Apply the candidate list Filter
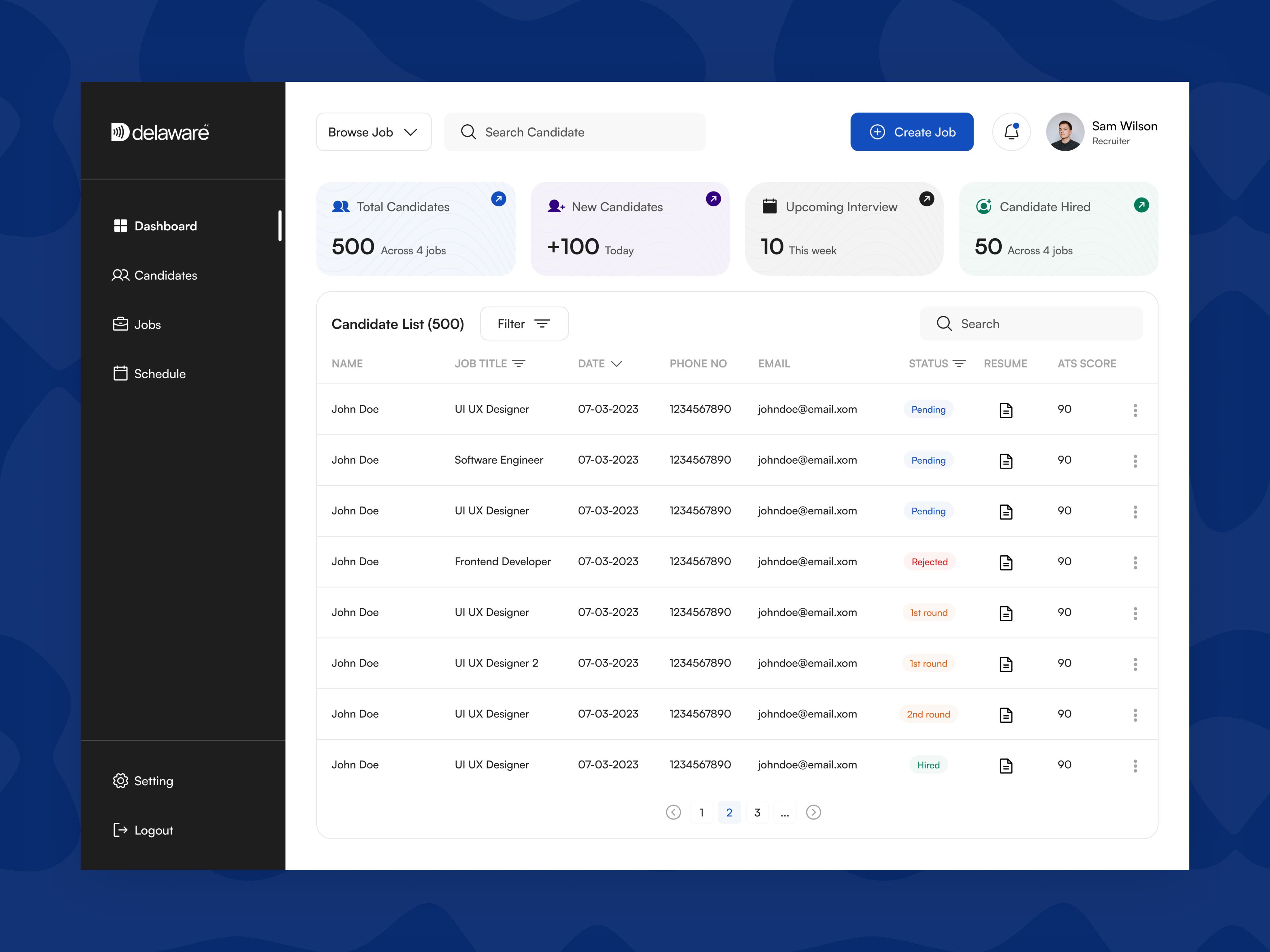This screenshot has width=1270, height=952. tap(524, 323)
